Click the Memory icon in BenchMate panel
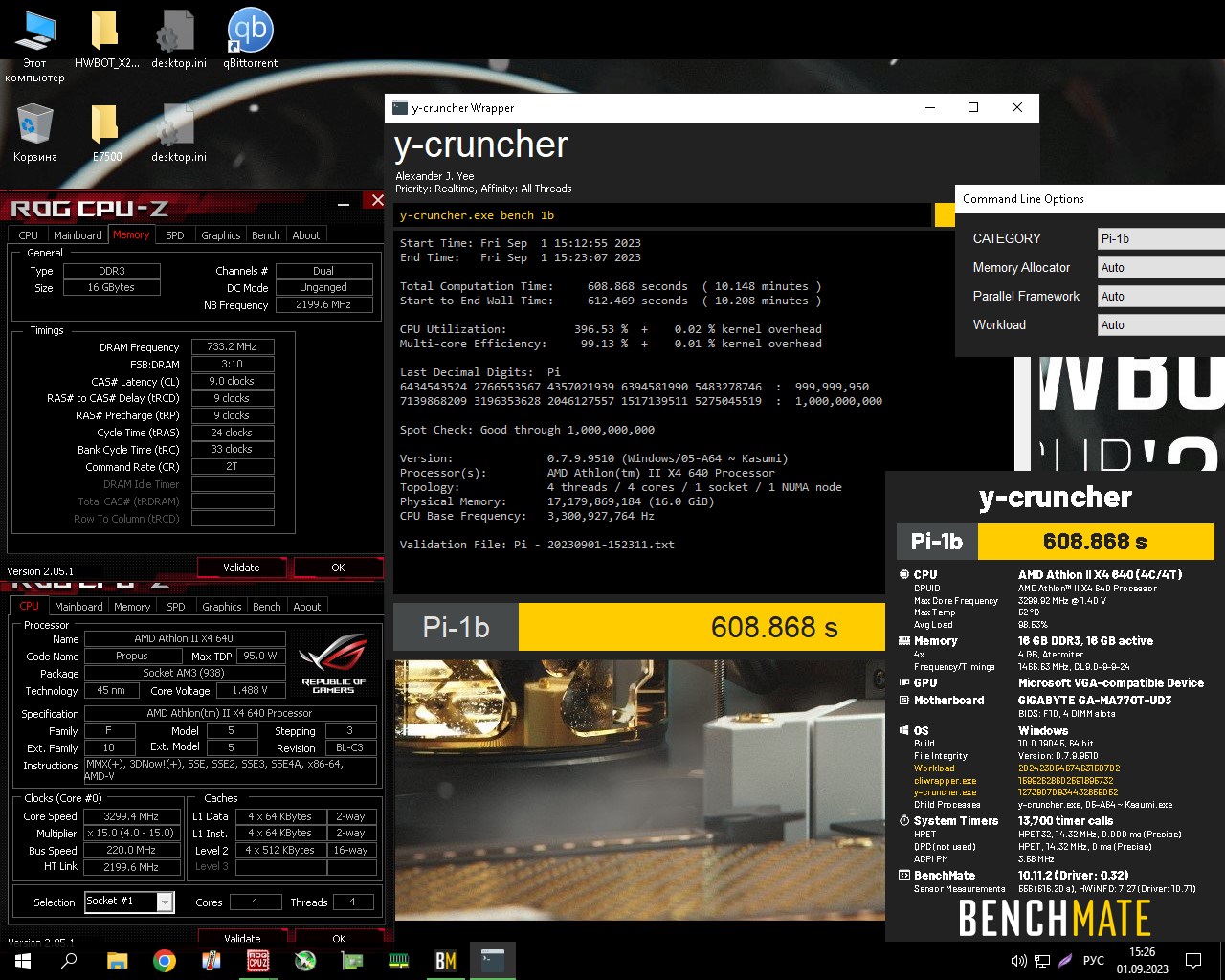This screenshot has height=980, width=1225. pyautogui.click(x=904, y=641)
